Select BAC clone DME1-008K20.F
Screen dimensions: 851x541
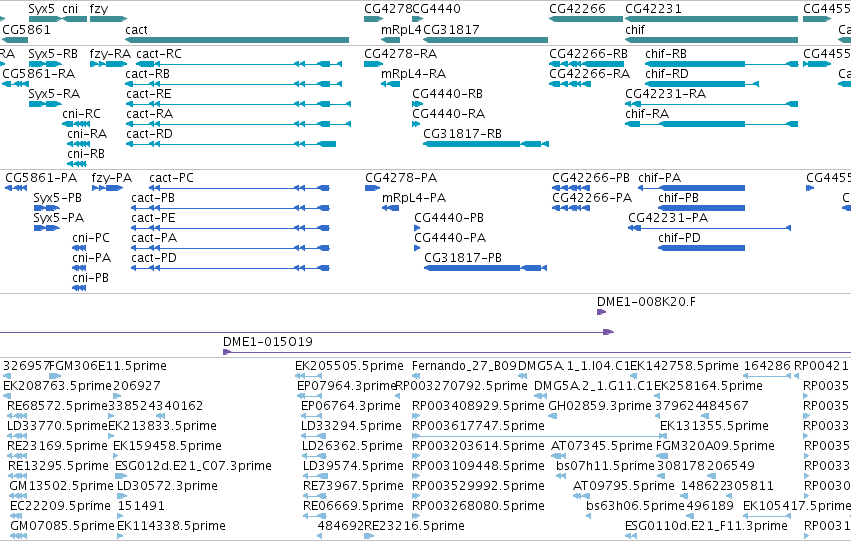click(x=601, y=312)
